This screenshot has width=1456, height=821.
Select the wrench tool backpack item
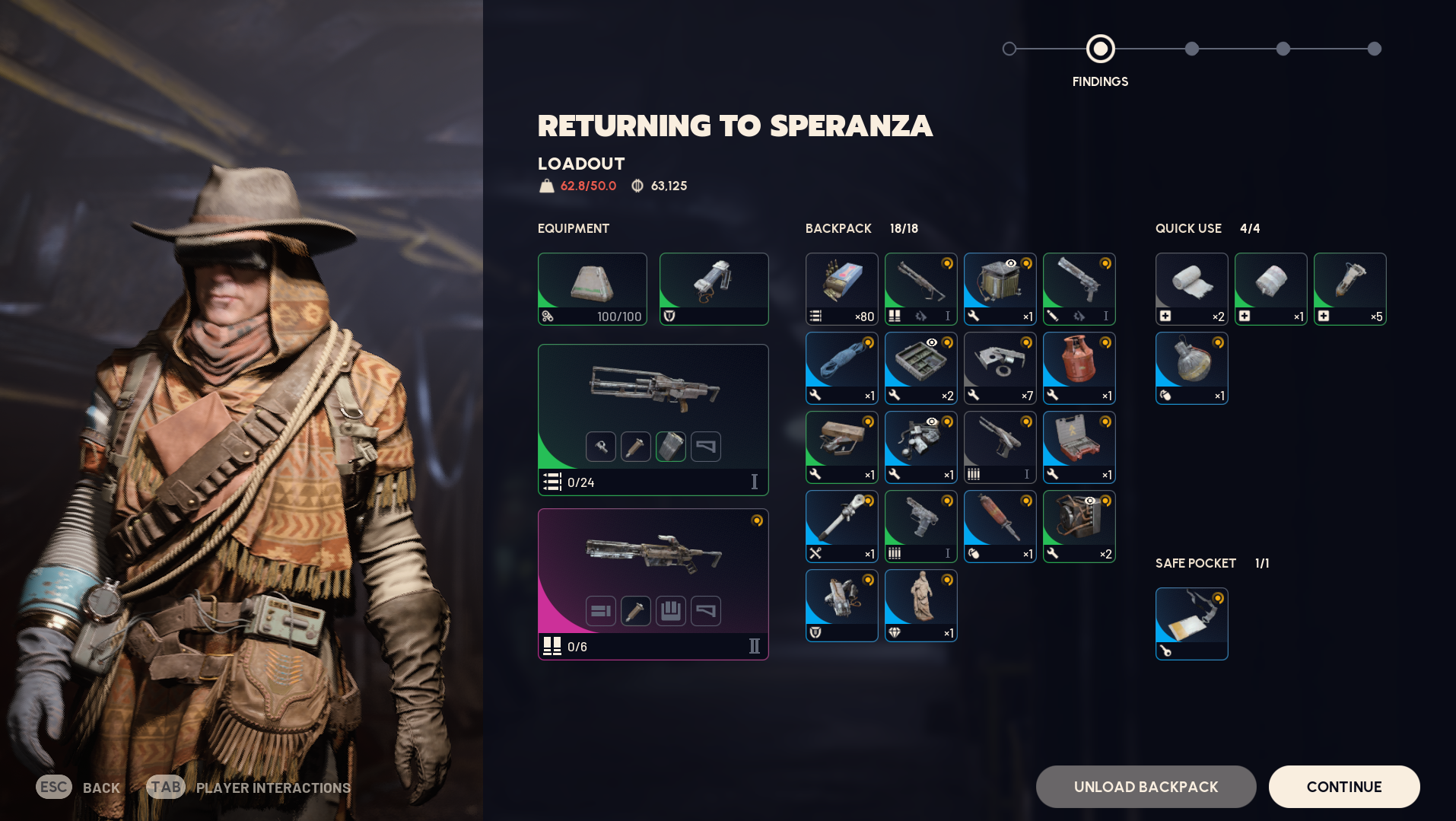[841, 527]
